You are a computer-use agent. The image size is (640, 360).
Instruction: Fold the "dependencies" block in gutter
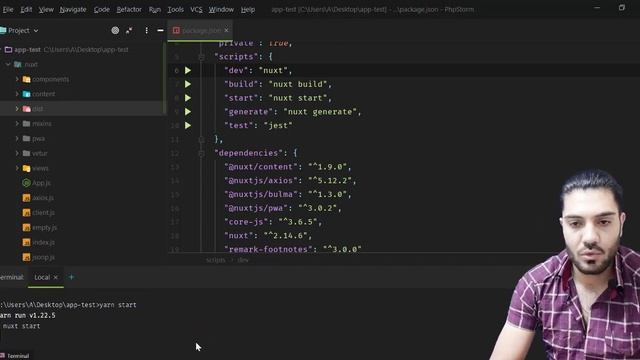pos(201,153)
